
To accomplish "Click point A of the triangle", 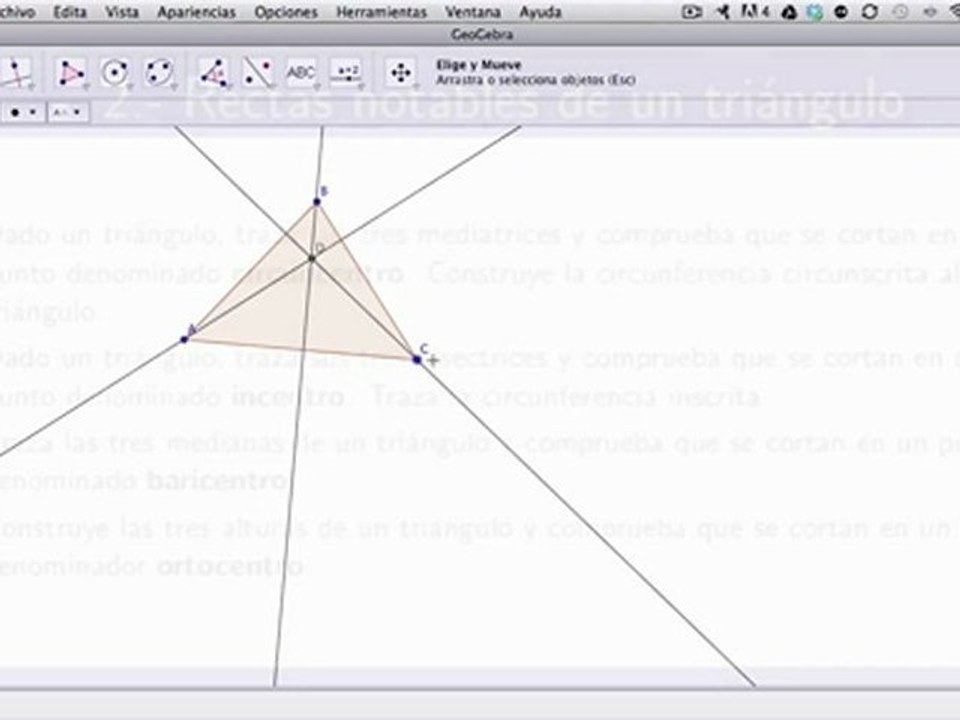I will pyautogui.click(x=184, y=339).
